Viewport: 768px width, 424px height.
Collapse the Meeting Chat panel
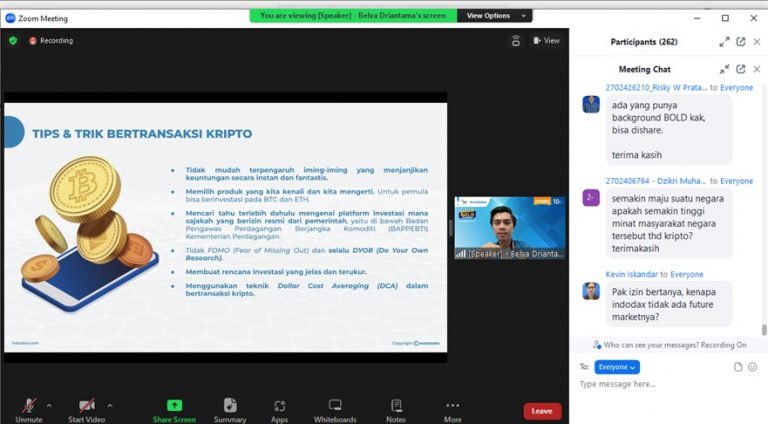click(x=724, y=69)
